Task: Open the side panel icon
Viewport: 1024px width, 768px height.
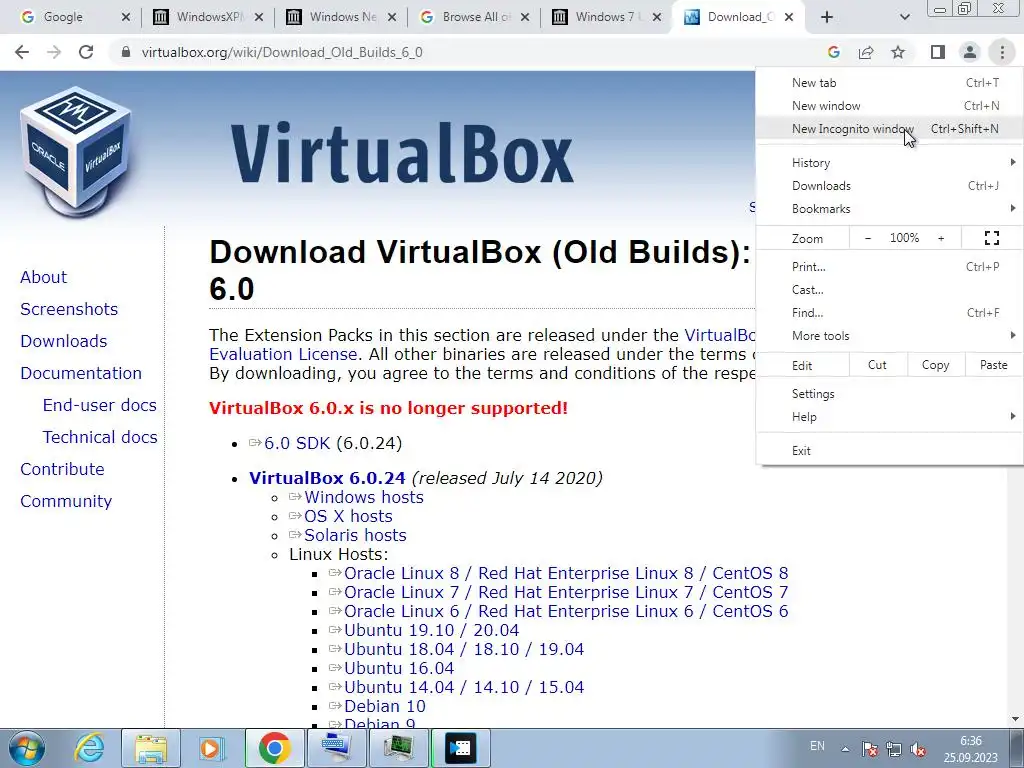Action: (x=938, y=52)
